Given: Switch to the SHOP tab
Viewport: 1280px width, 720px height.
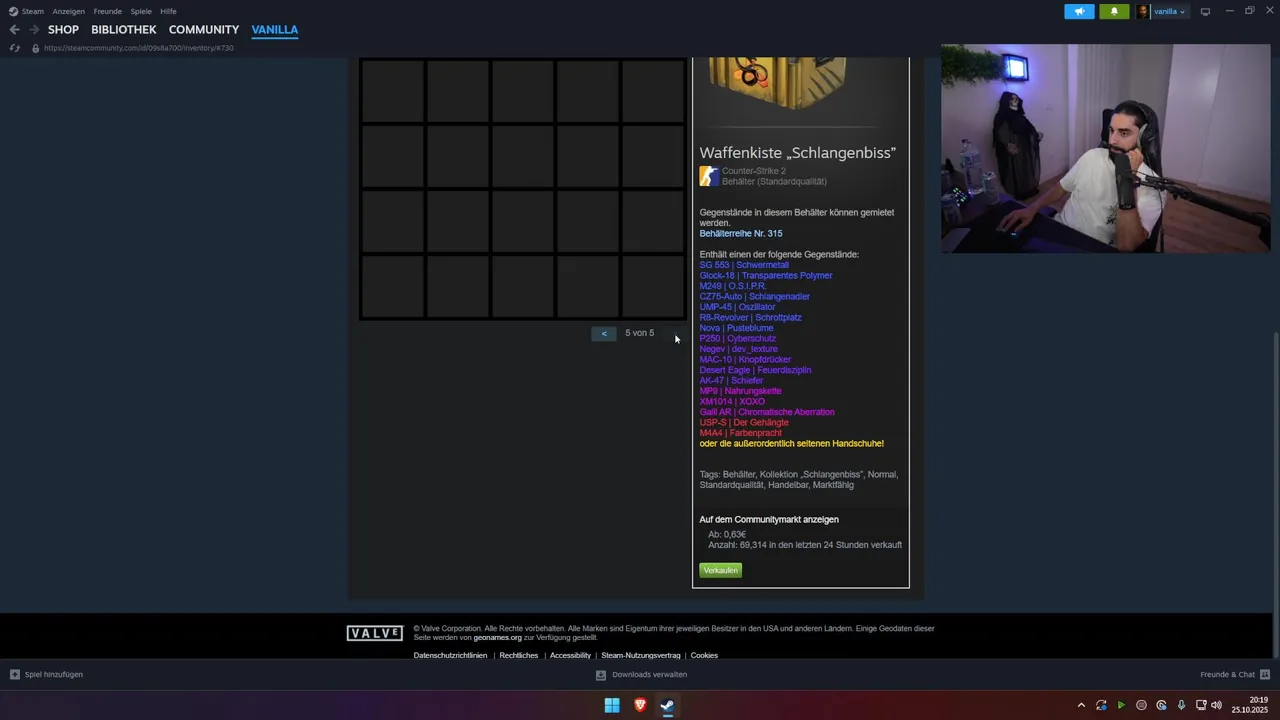Looking at the screenshot, I should click(x=63, y=30).
